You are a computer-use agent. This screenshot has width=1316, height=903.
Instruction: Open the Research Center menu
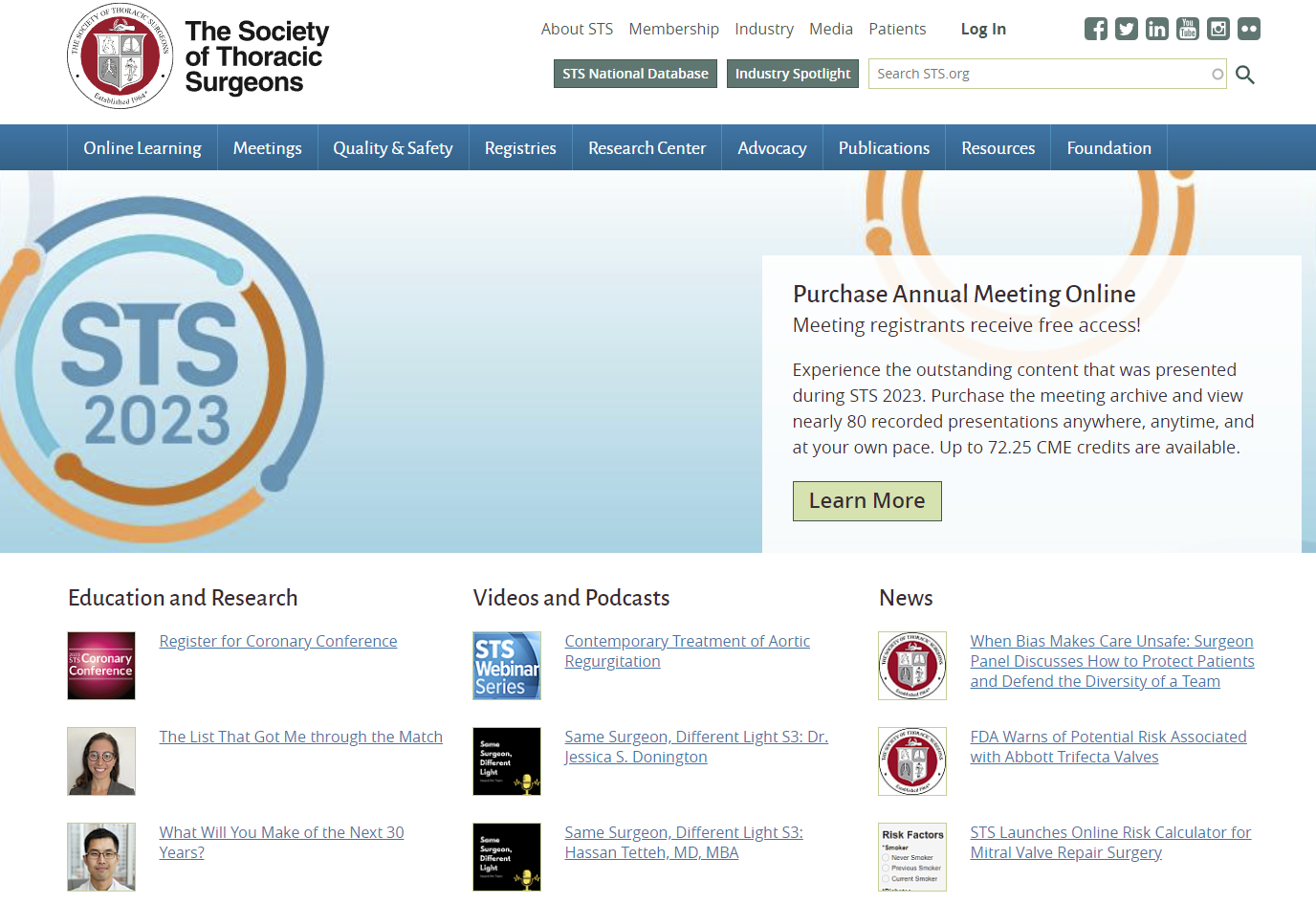pos(647,147)
